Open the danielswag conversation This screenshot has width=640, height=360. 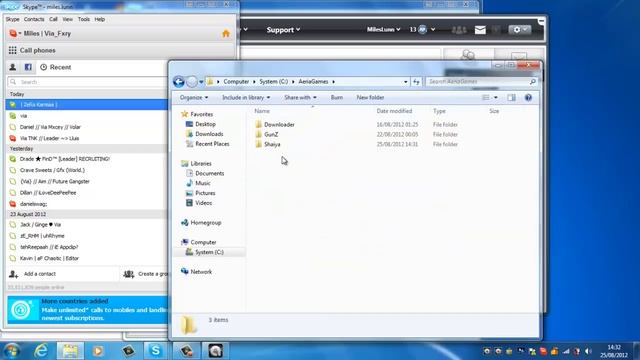click(87, 204)
